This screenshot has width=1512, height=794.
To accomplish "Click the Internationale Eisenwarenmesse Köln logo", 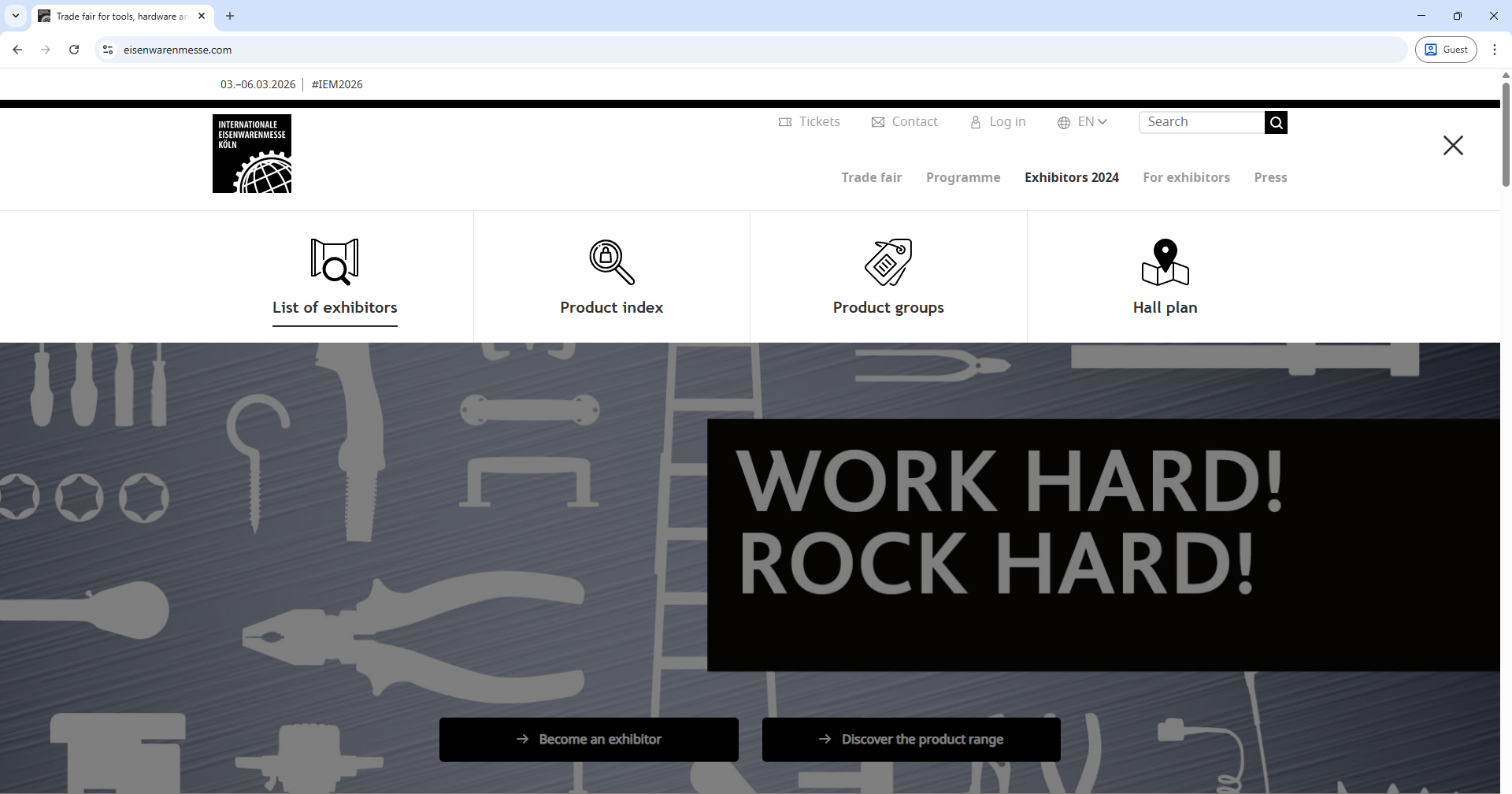I will tap(252, 154).
